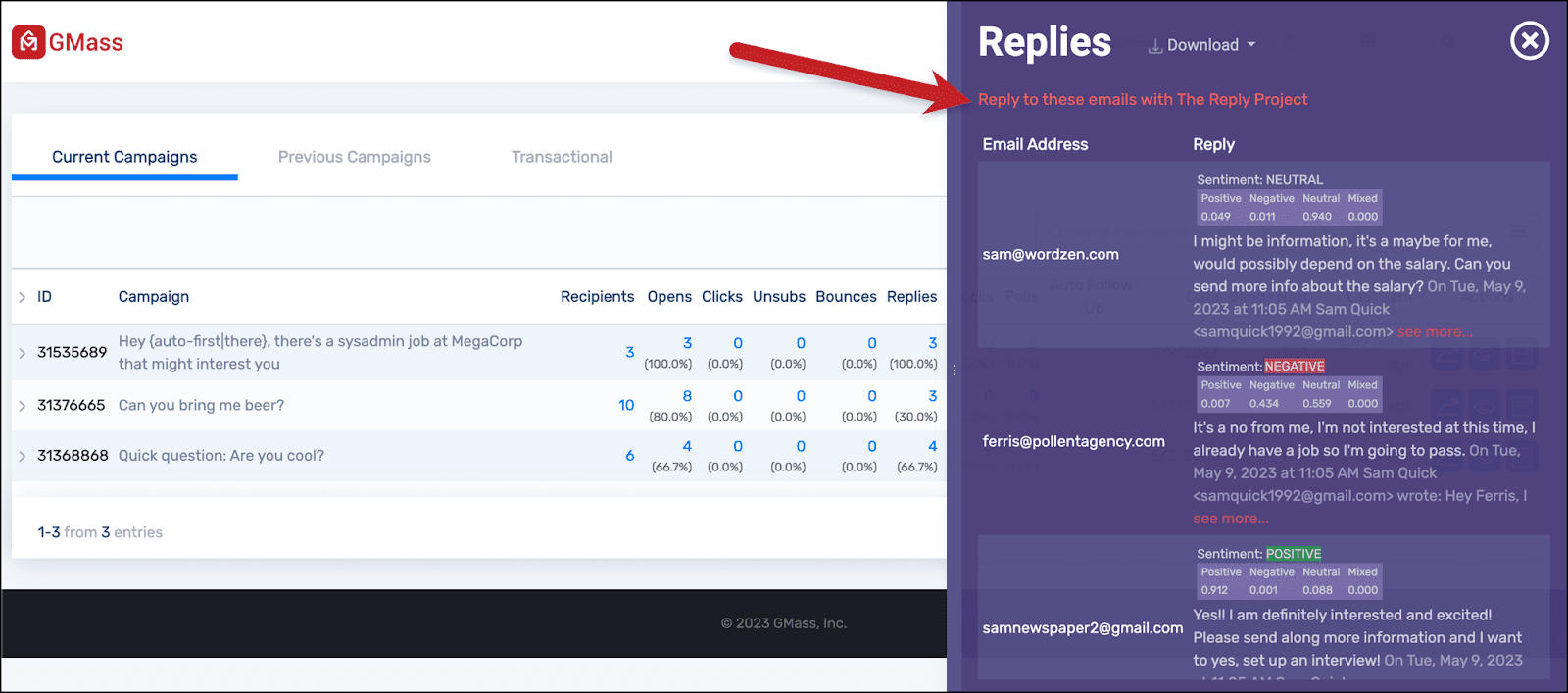Viewport: 1568px width, 693px height.
Task: Sort by Clicks column header
Action: tap(722, 297)
